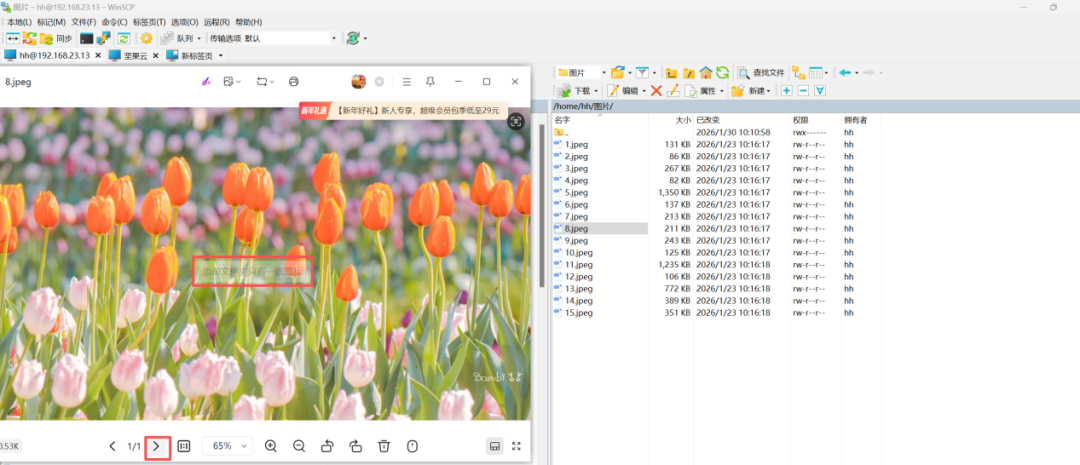Close the 坚果云 tab

click(156, 55)
